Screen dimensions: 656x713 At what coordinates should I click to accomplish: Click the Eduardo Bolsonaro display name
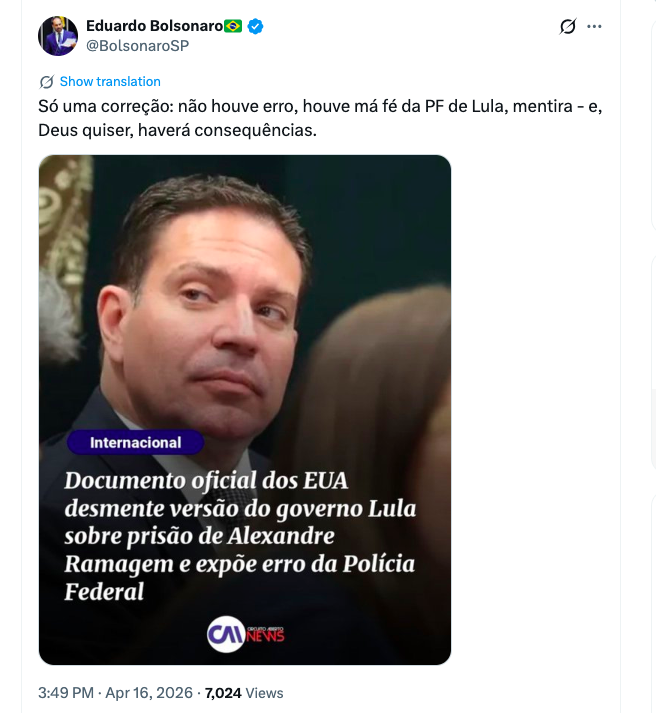coord(153,26)
